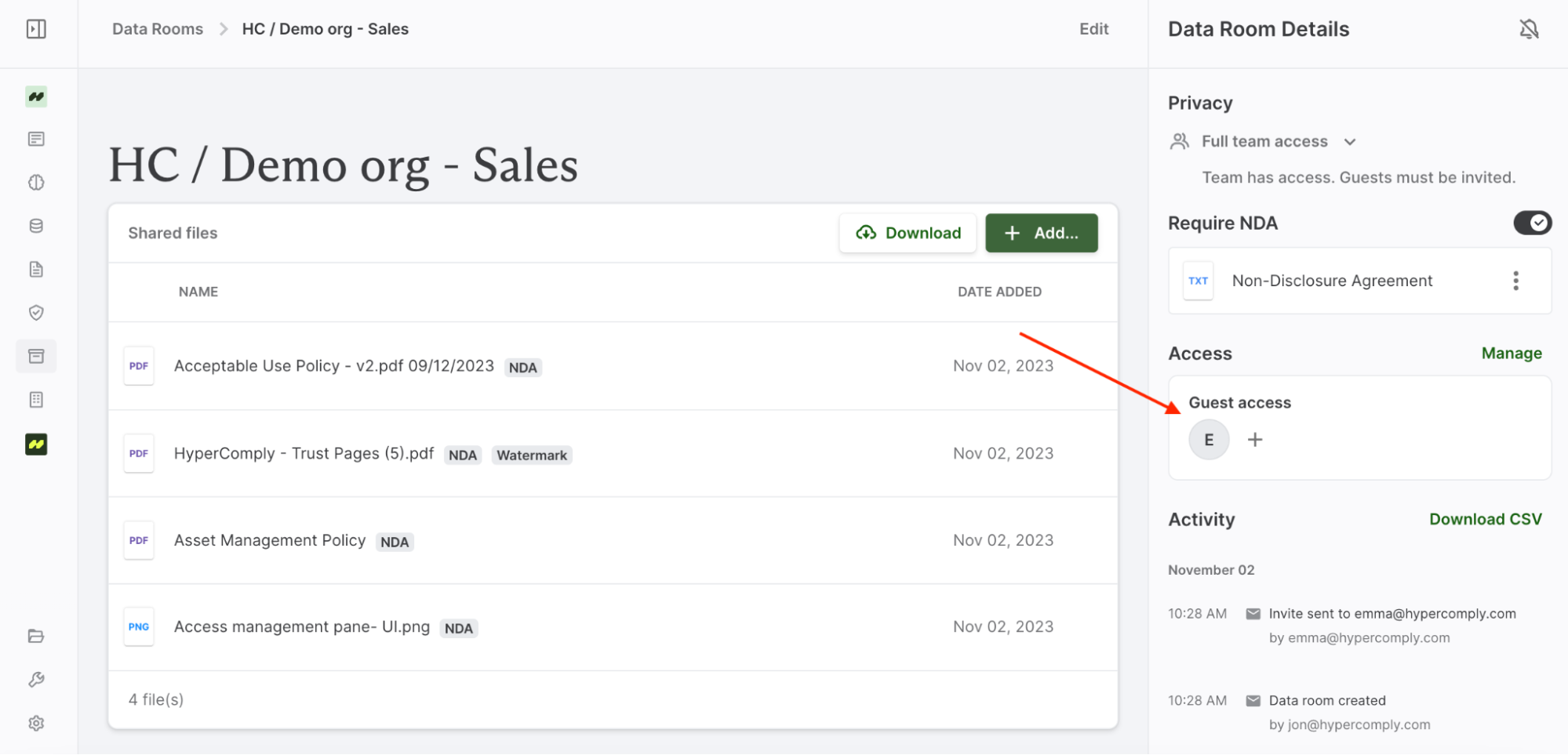Image resolution: width=1568 pixels, height=755 pixels.
Task: Open the light green HyperComply logo icon
Action: pyautogui.click(x=36, y=96)
